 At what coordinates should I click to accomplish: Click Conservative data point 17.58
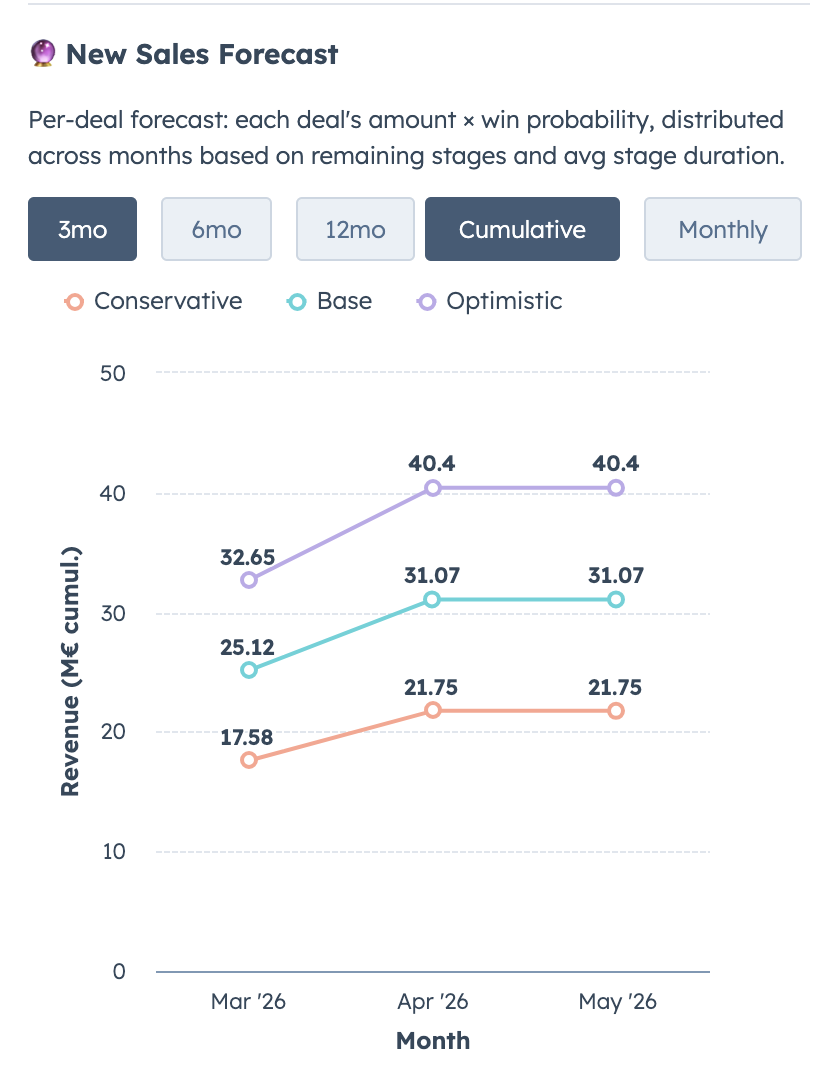pos(249,760)
